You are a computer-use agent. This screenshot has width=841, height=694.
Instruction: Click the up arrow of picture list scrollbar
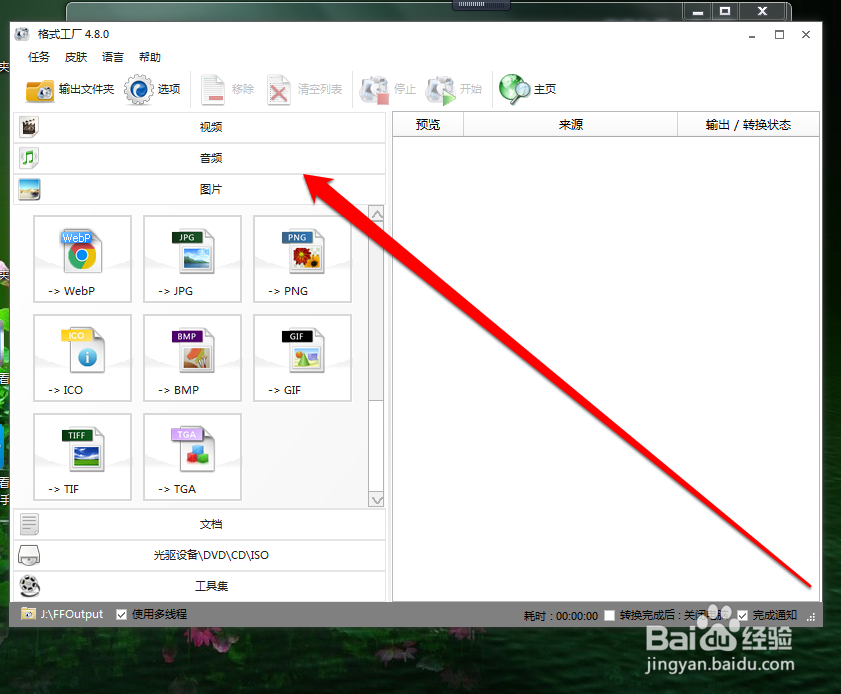[377, 214]
